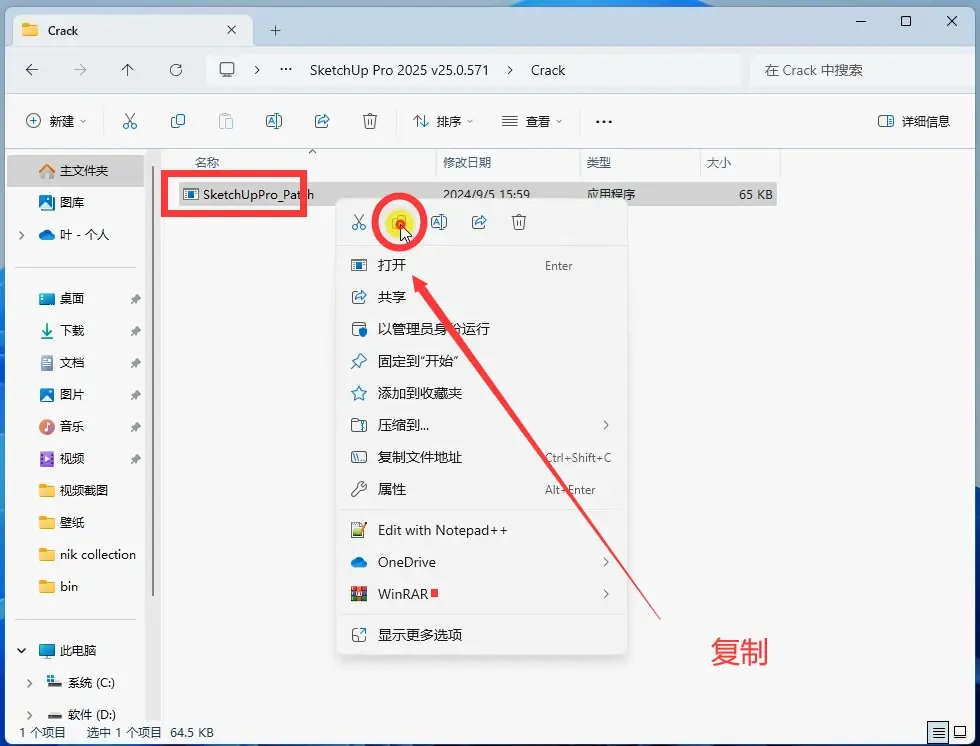Open a new tab with the plus button
This screenshot has width=980, height=746.
276,31
